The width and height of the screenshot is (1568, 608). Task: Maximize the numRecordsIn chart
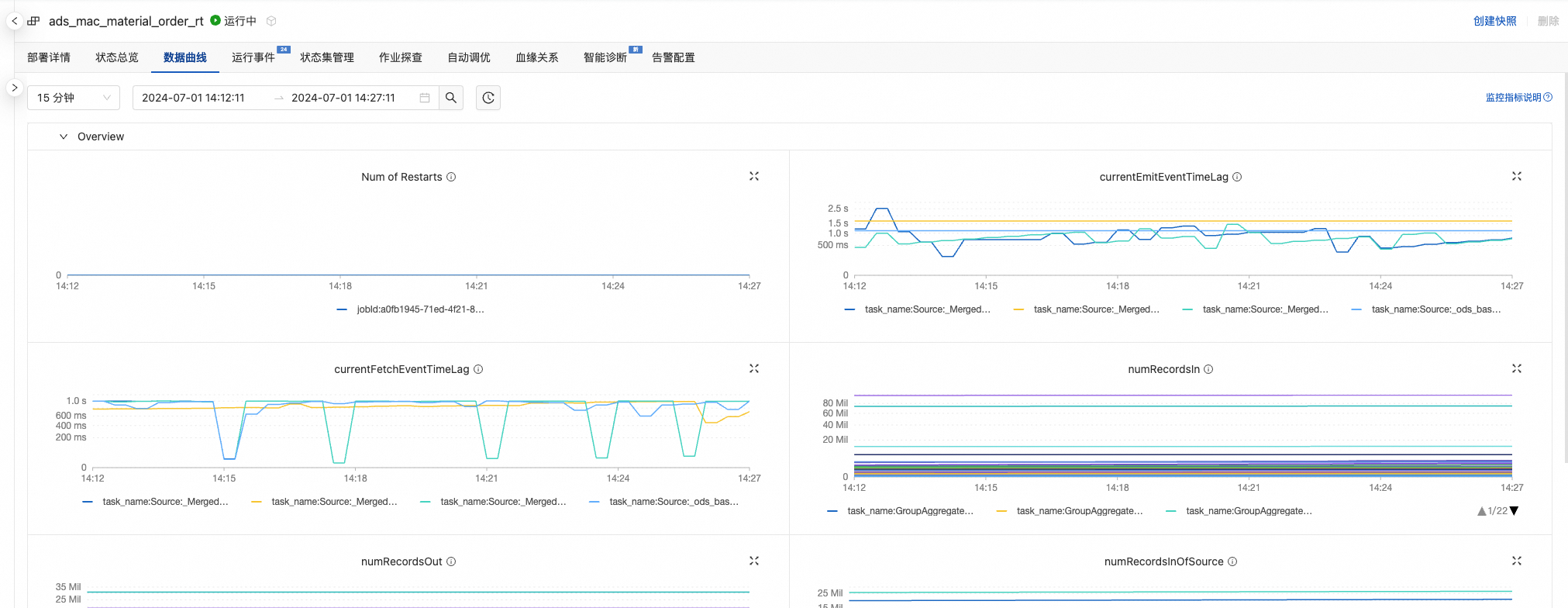[1517, 369]
